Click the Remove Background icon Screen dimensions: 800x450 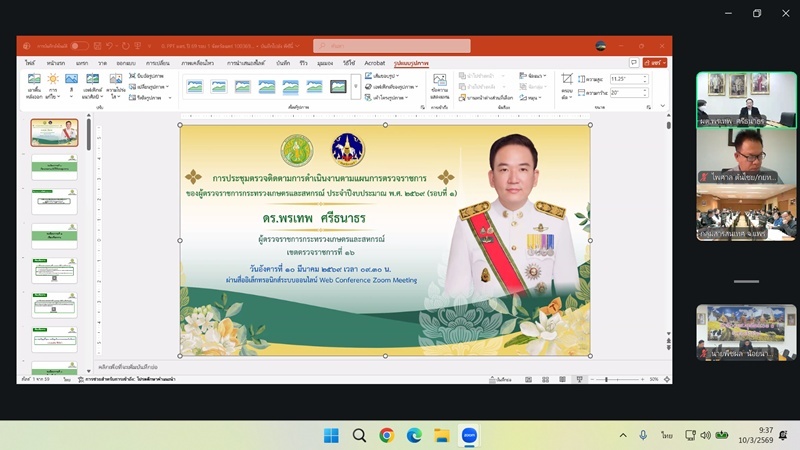click(34, 84)
